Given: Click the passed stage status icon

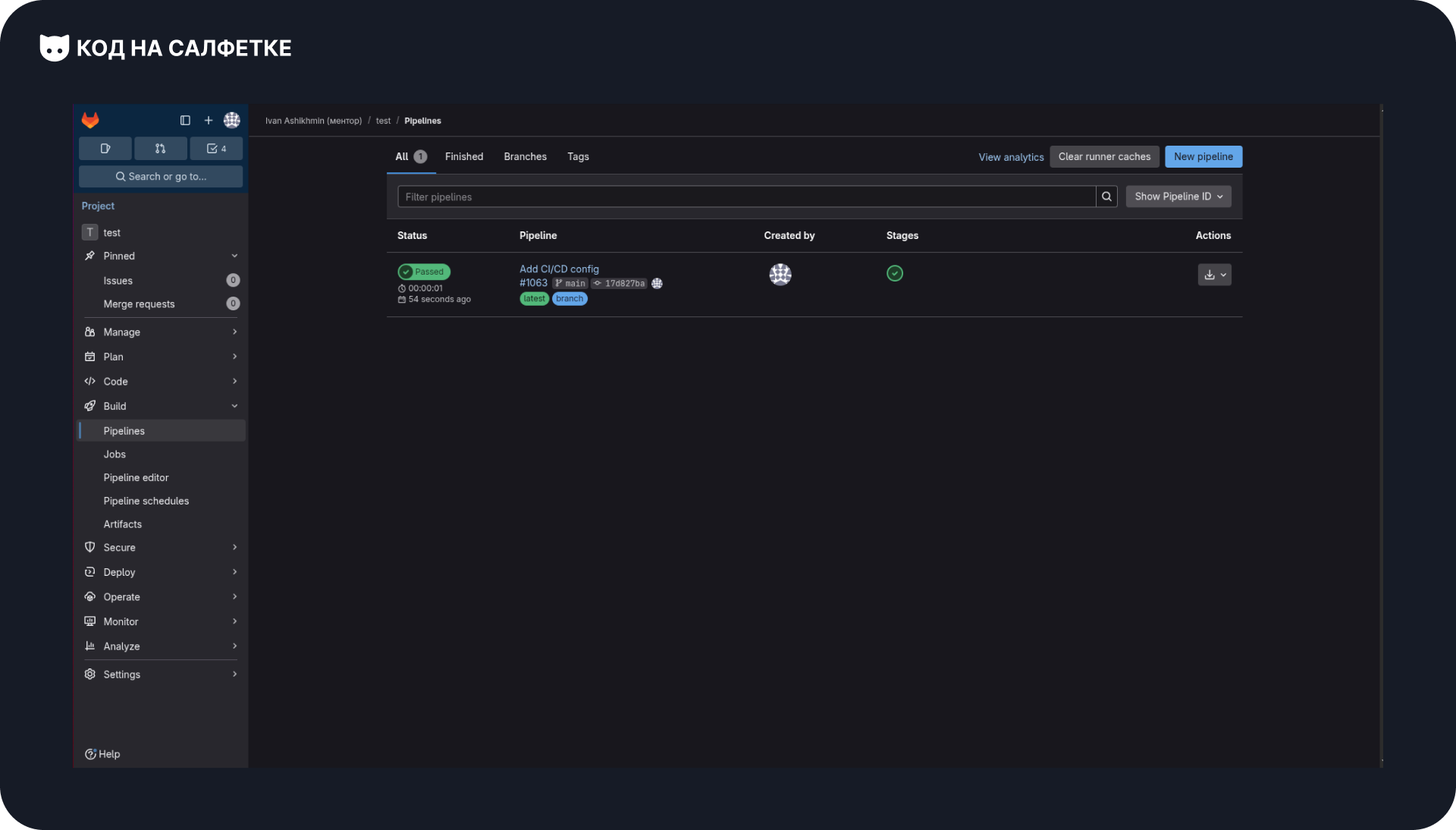Looking at the screenshot, I should pyautogui.click(x=895, y=273).
